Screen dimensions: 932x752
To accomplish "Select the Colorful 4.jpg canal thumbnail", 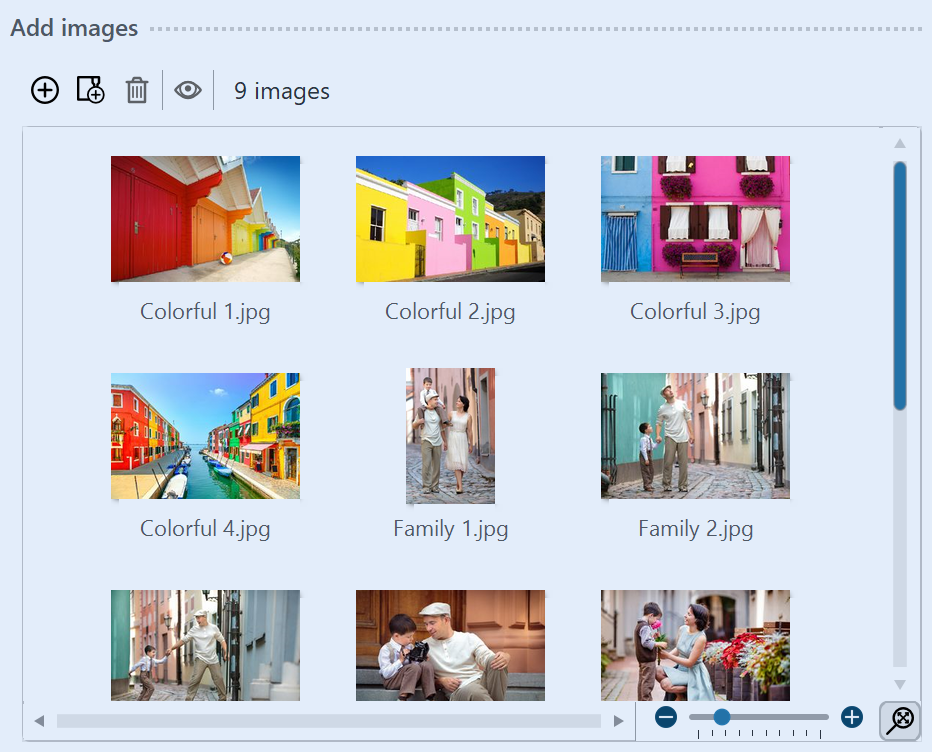I will (x=205, y=436).
